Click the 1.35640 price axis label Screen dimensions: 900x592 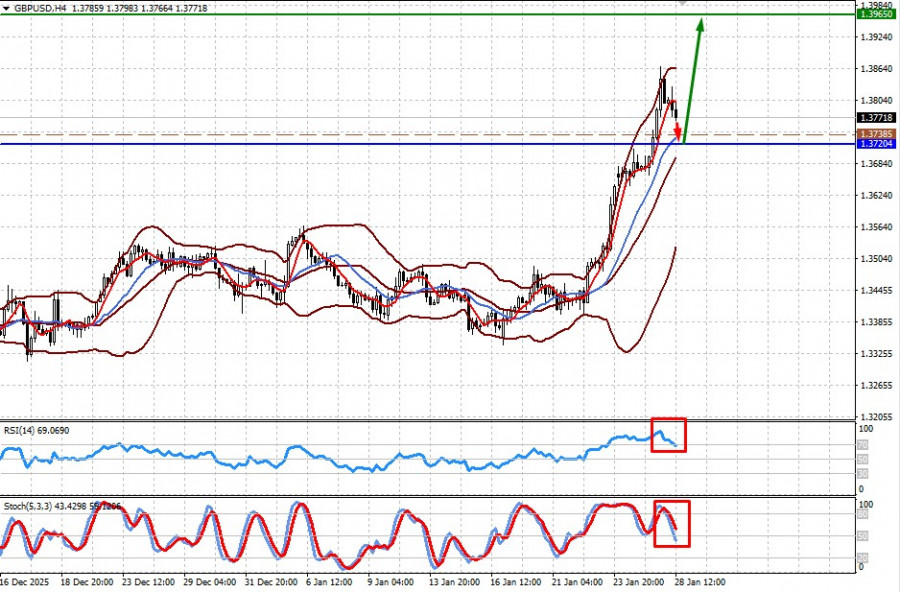pos(876,227)
